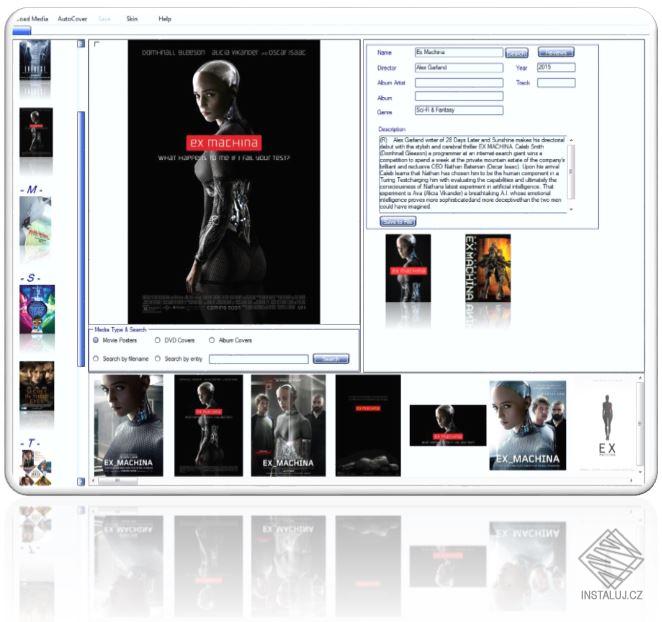Screen dimensions: 662x622
Task: Click the Genre field showing Sci-Fi & Fantasy
Action: (459, 110)
